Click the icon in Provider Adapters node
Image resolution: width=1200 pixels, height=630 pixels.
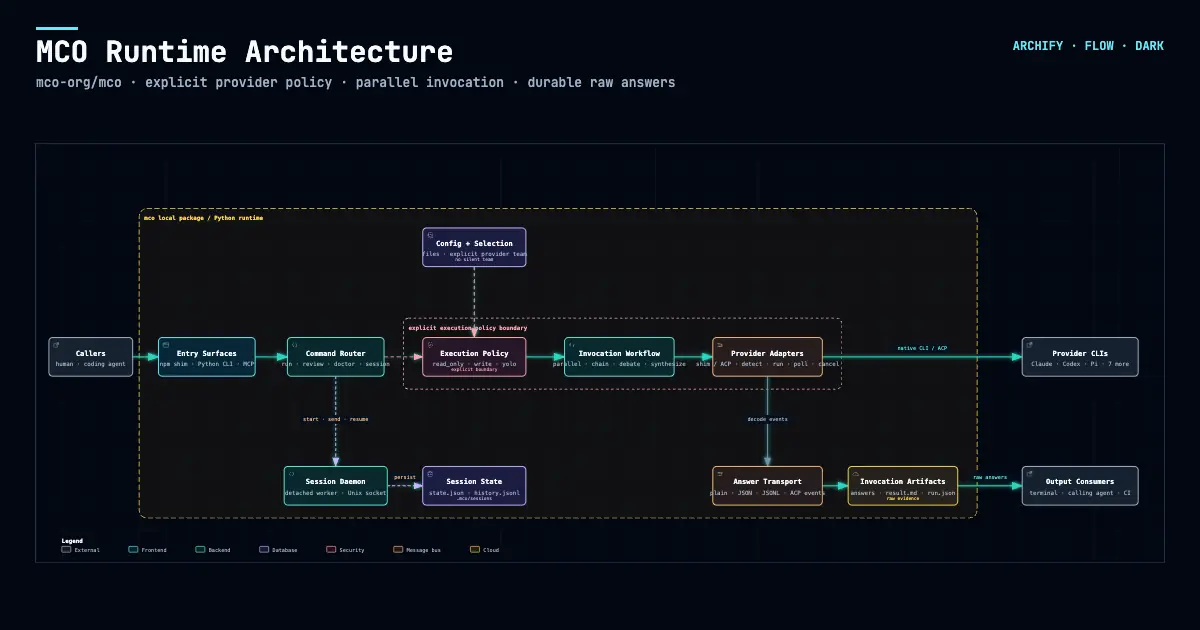click(719, 344)
